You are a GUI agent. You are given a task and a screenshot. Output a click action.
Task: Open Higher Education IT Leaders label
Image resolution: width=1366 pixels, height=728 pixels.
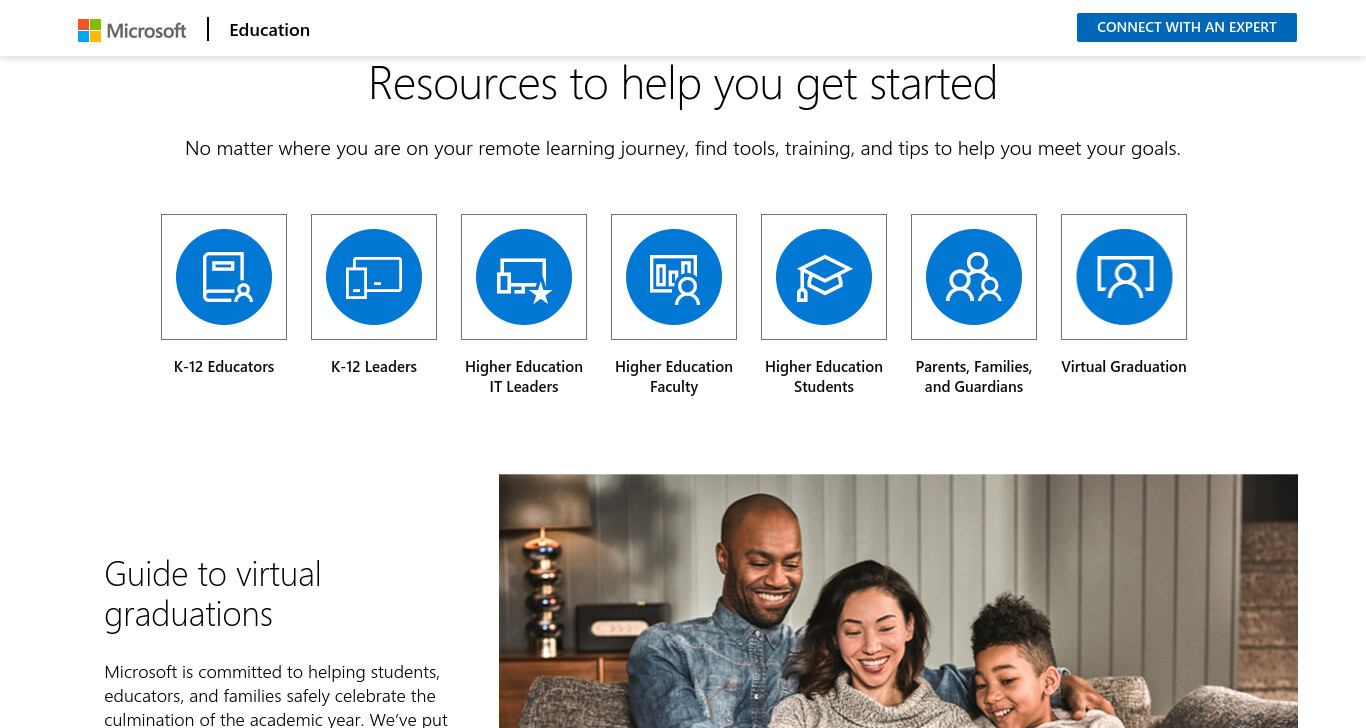click(x=524, y=377)
